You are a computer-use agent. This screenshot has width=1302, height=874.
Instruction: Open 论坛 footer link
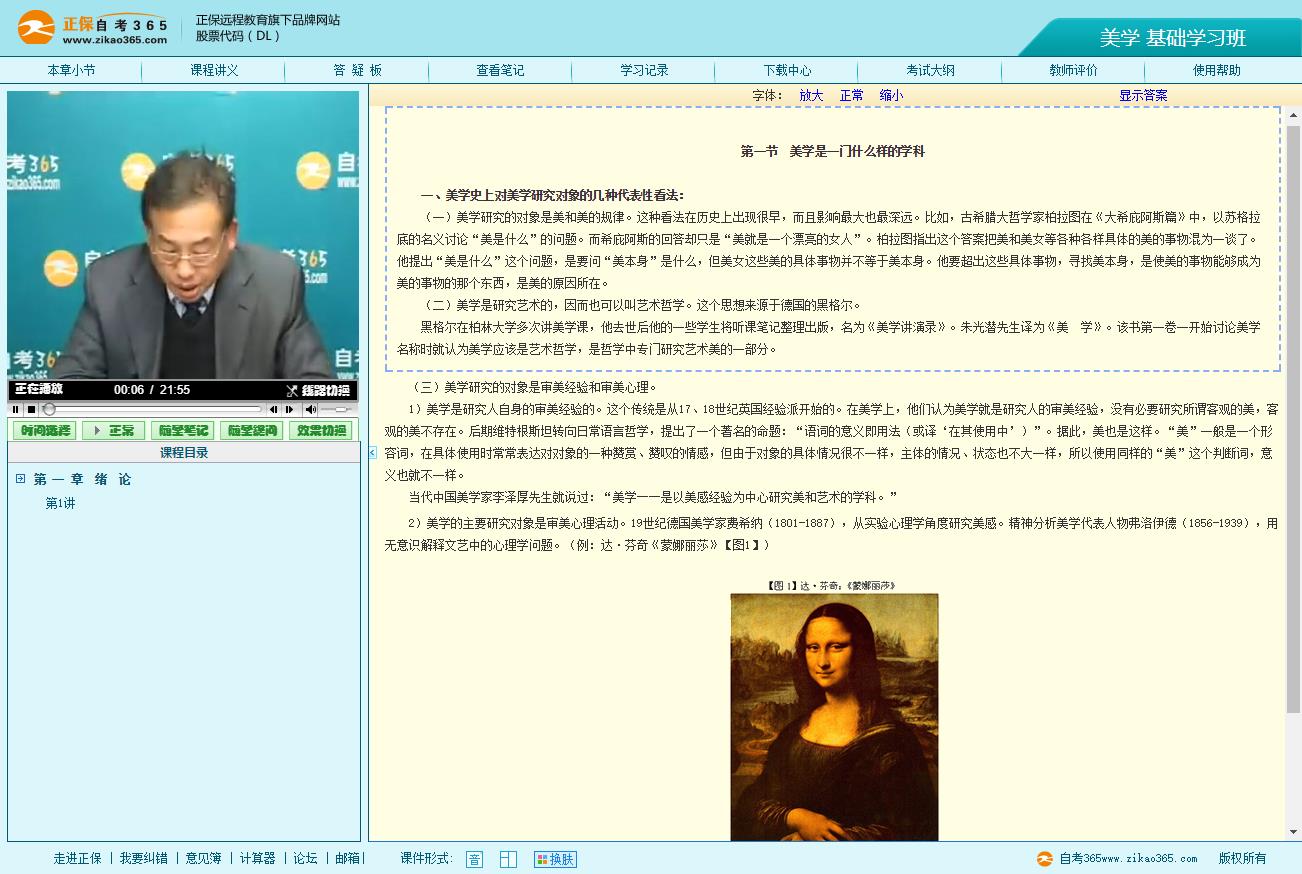coord(305,858)
